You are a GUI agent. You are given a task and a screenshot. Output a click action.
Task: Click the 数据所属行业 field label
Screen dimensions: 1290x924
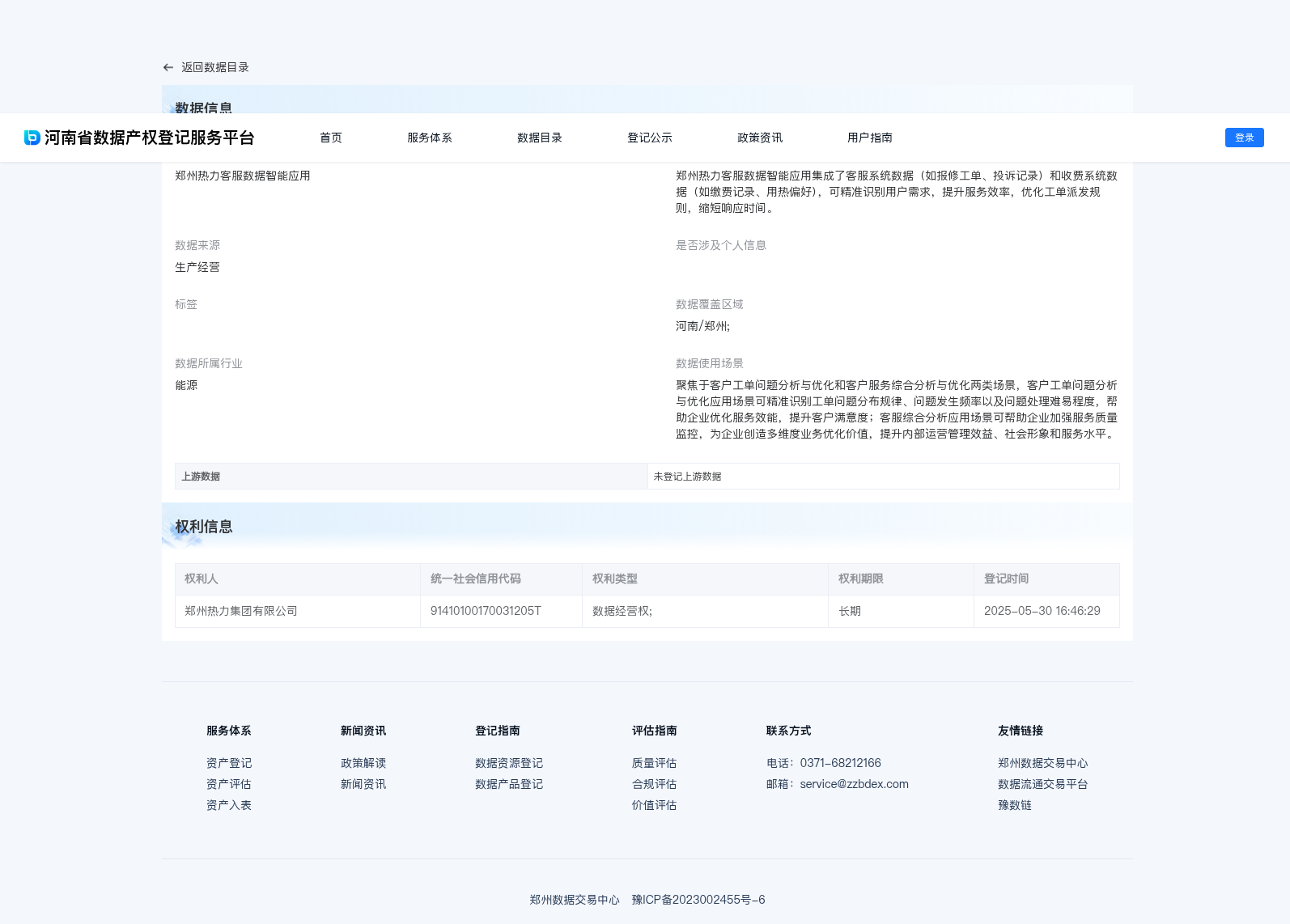tap(209, 363)
